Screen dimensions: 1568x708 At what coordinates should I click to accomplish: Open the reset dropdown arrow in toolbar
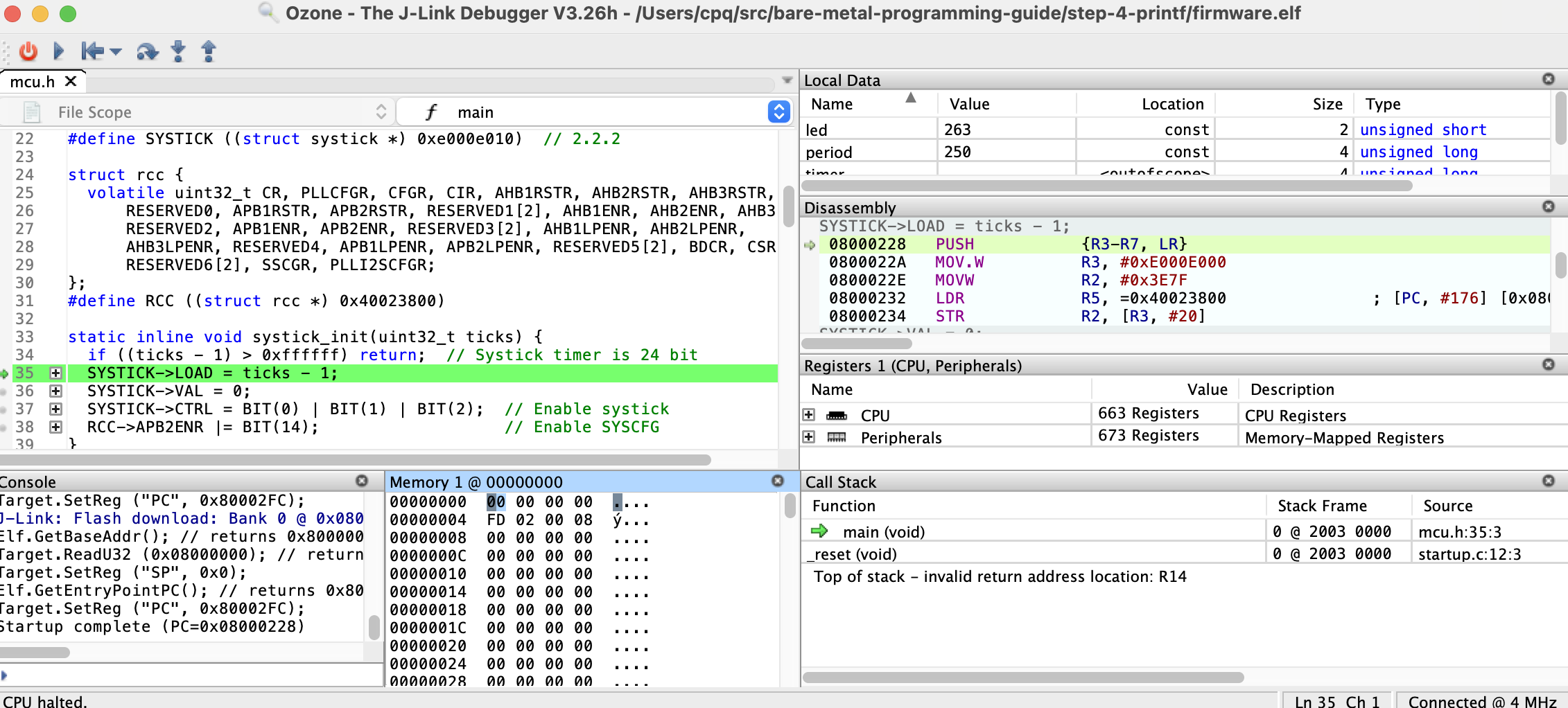coord(116,52)
